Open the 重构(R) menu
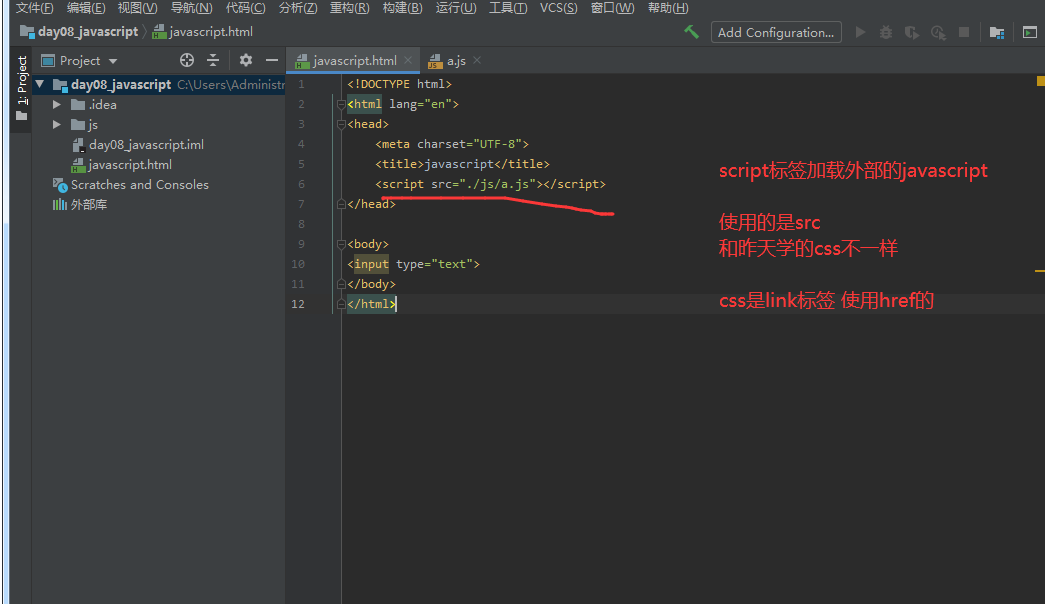Viewport: 1045px width, 604px height. 349,8
